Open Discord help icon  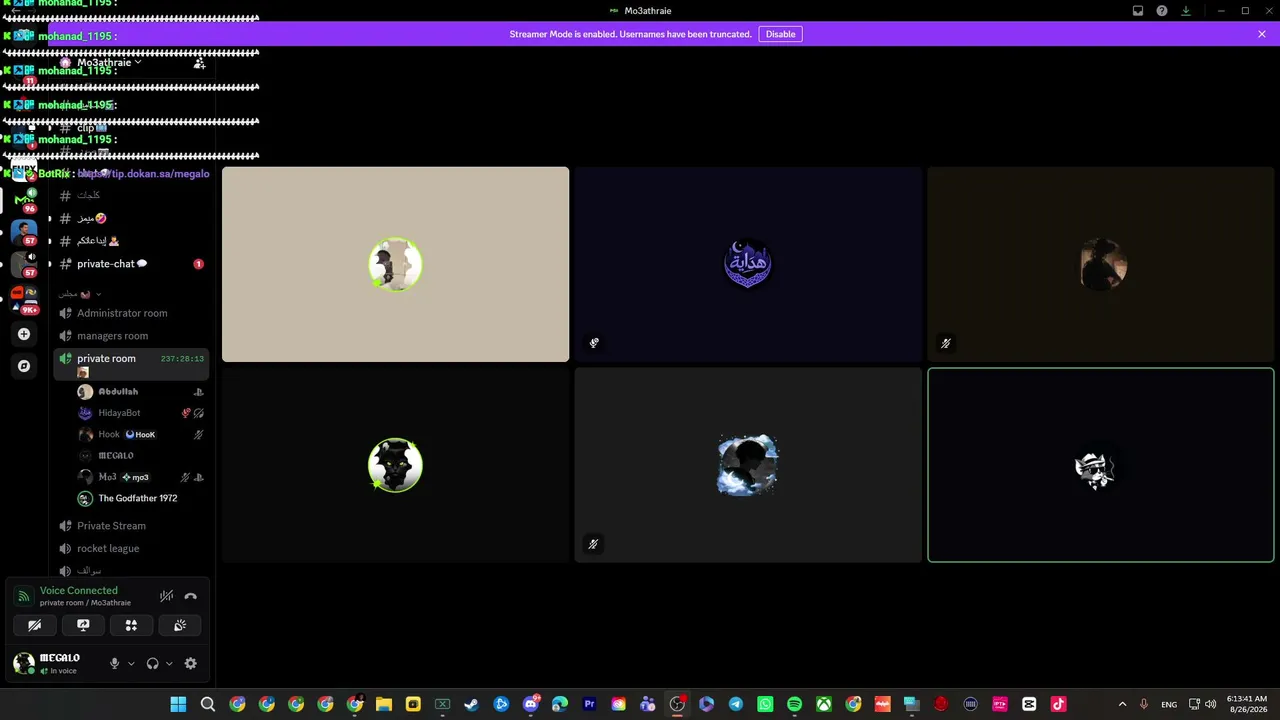point(1162,11)
